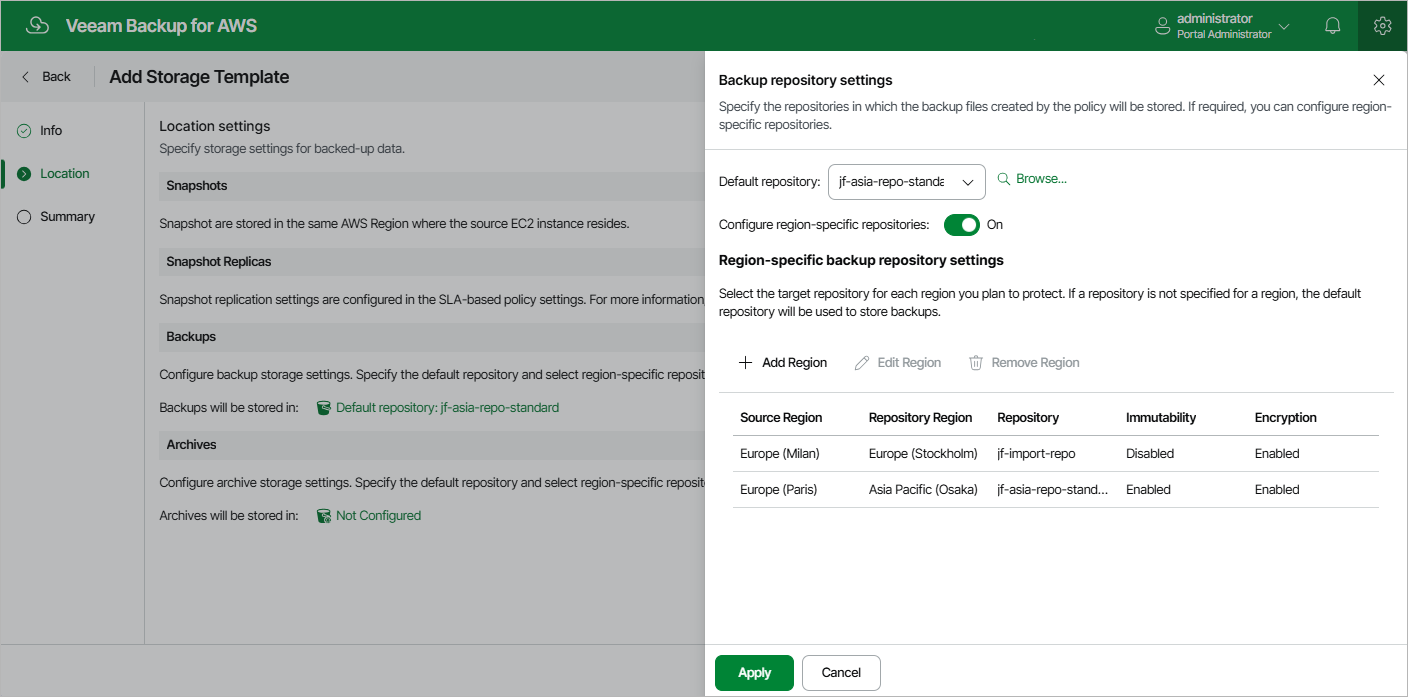This screenshot has height=697, width=1408.
Task: Close the Backup repository settings panel
Action: coord(1379,80)
